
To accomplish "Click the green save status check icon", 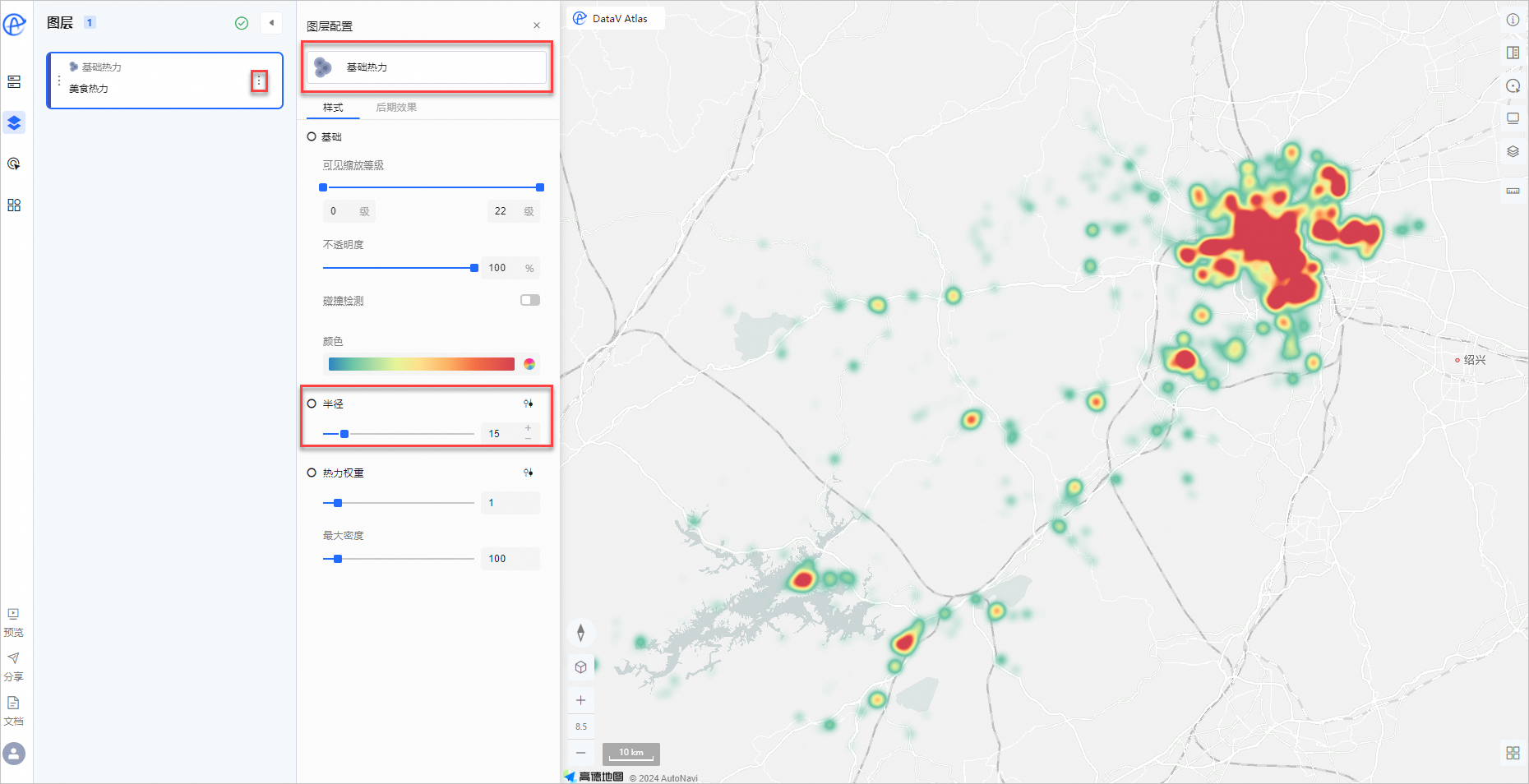I will click(x=242, y=23).
